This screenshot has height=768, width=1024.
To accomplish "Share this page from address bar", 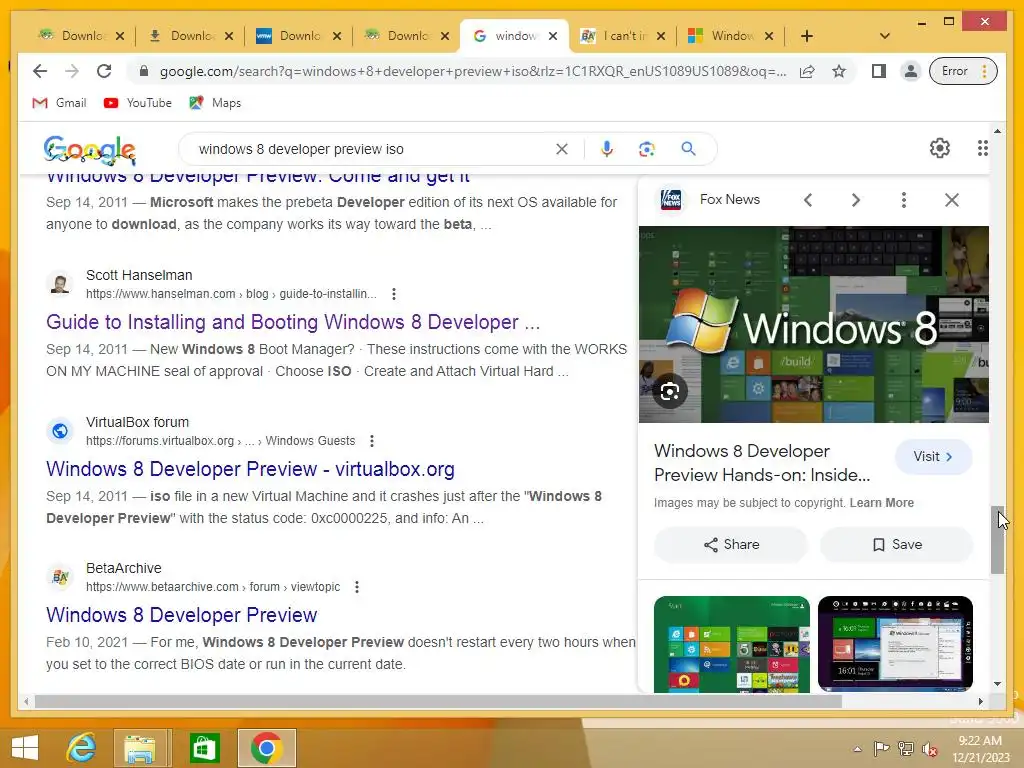I will coord(807,71).
